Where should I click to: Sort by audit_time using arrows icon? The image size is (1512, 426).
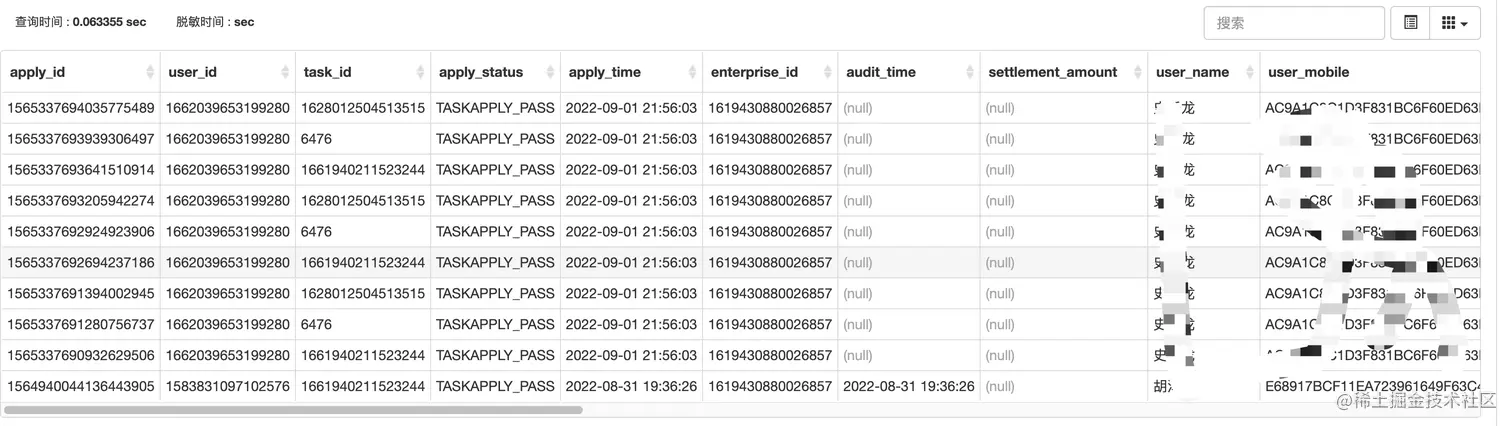coord(970,72)
